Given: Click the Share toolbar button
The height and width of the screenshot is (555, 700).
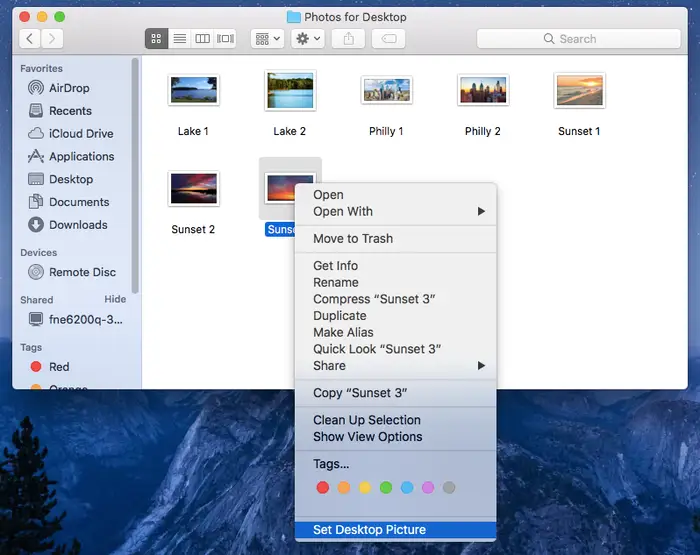Looking at the screenshot, I should tap(348, 39).
